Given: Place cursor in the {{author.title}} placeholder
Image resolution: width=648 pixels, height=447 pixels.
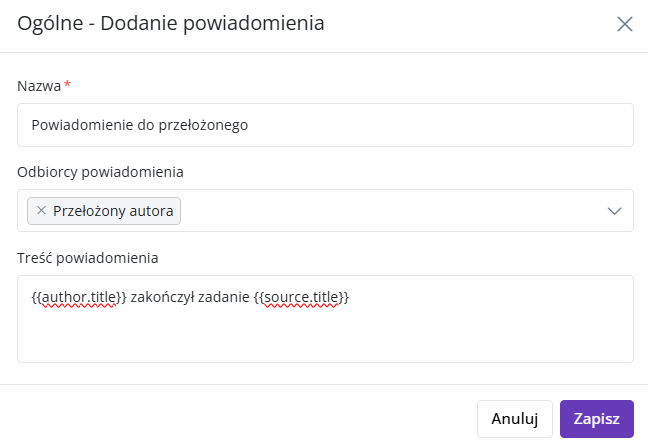Looking at the screenshot, I should point(79,297).
